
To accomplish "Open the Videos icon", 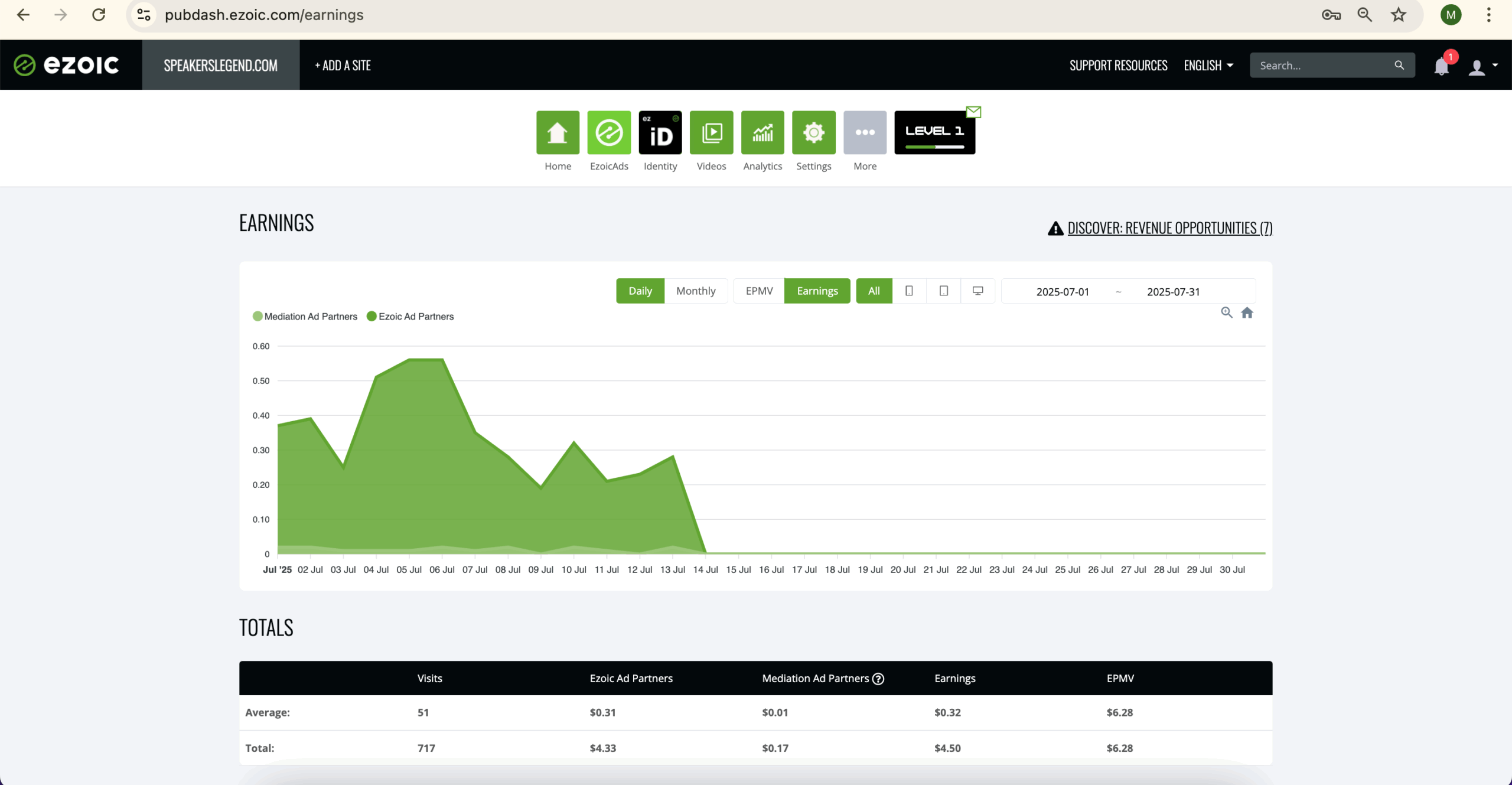I will click(x=711, y=132).
